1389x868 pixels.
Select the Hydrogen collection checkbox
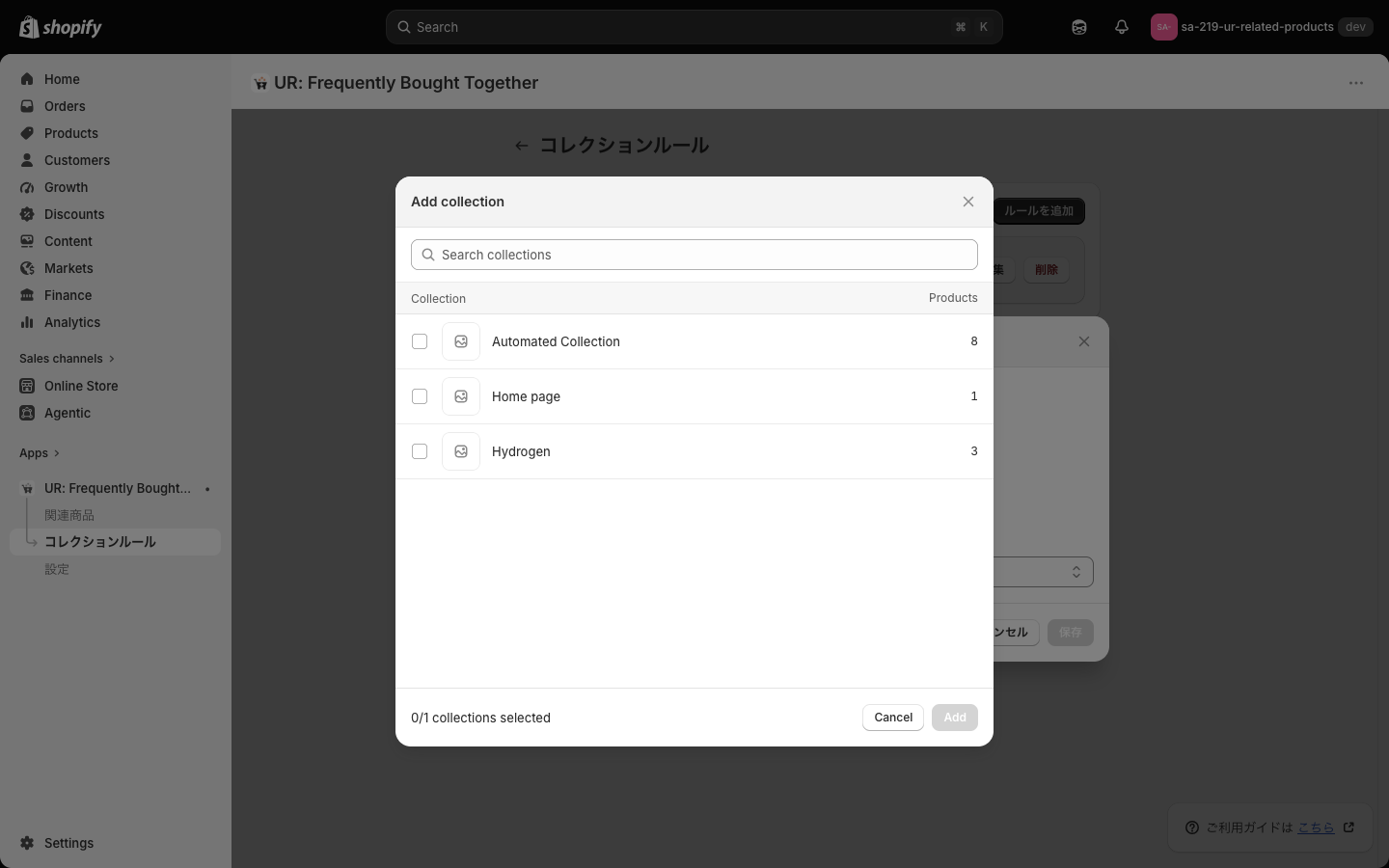(x=420, y=451)
